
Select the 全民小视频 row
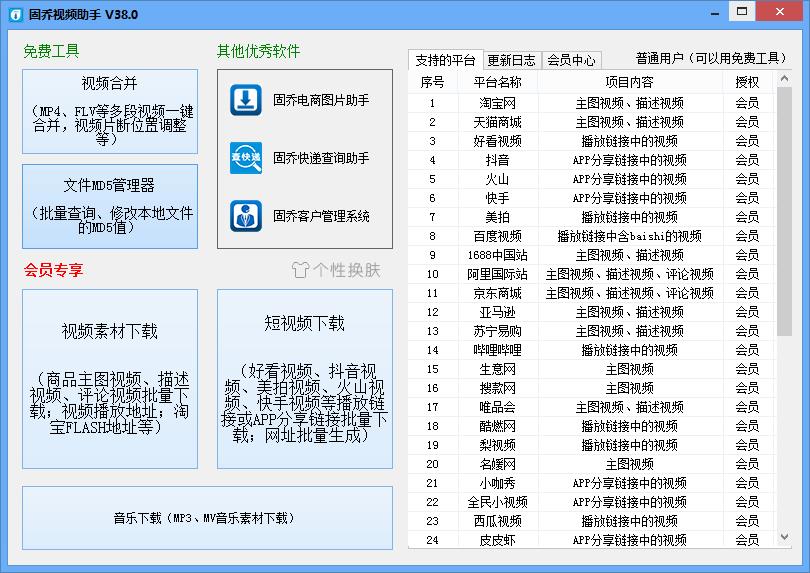(592, 502)
